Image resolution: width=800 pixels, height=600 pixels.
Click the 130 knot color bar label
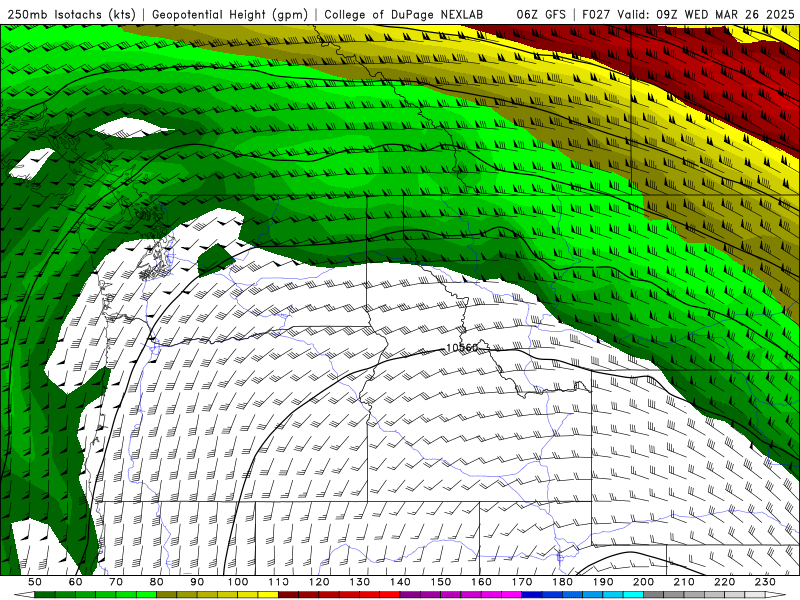(360, 582)
